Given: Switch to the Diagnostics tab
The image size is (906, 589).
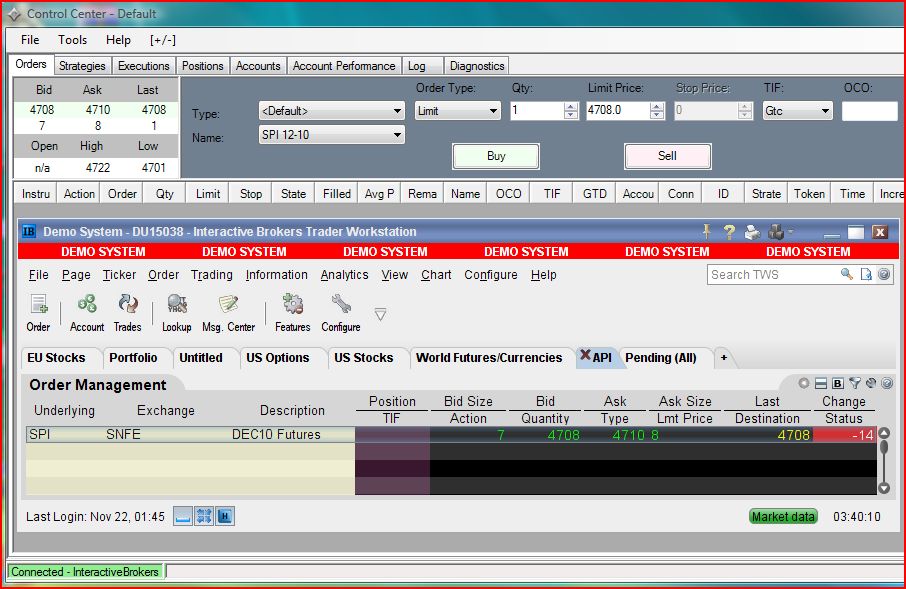Looking at the screenshot, I should tap(477, 66).
